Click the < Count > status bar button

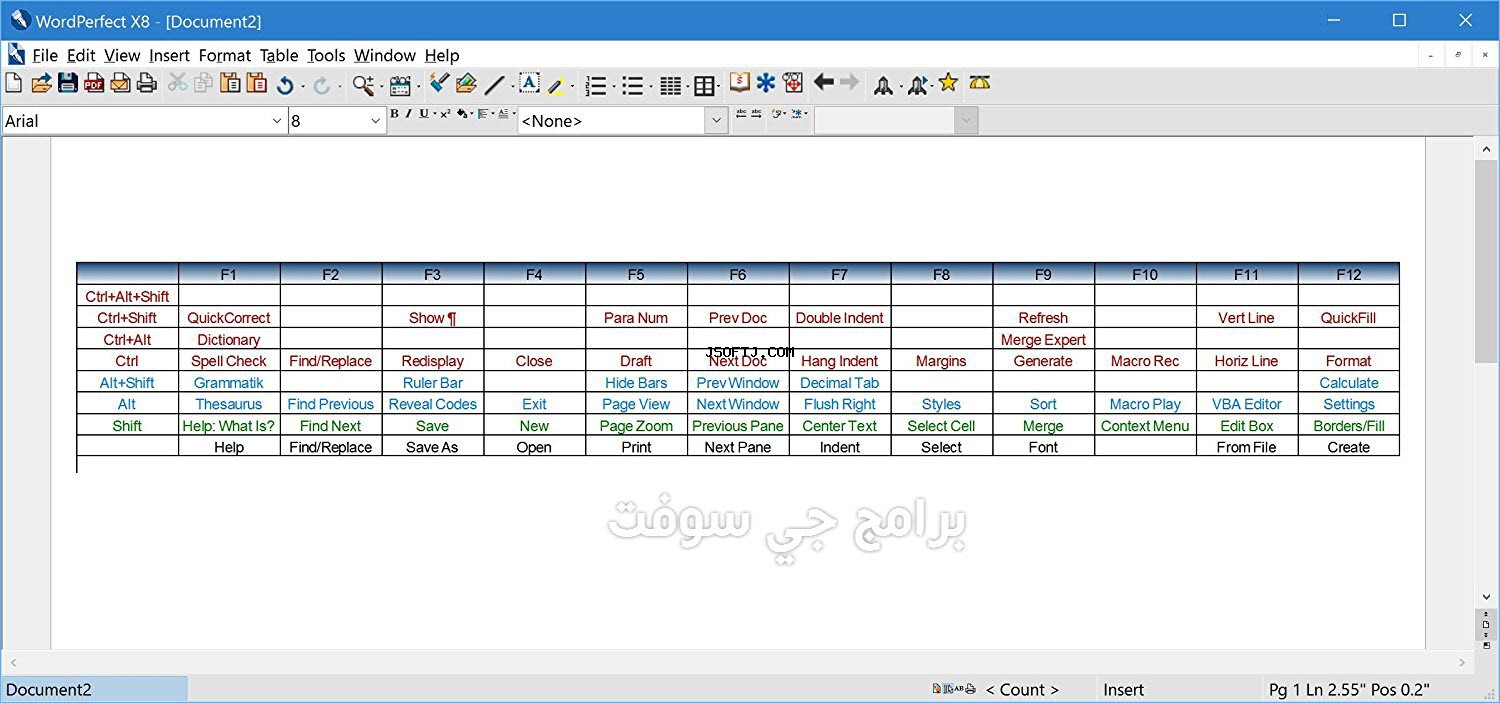[1022, 689]
